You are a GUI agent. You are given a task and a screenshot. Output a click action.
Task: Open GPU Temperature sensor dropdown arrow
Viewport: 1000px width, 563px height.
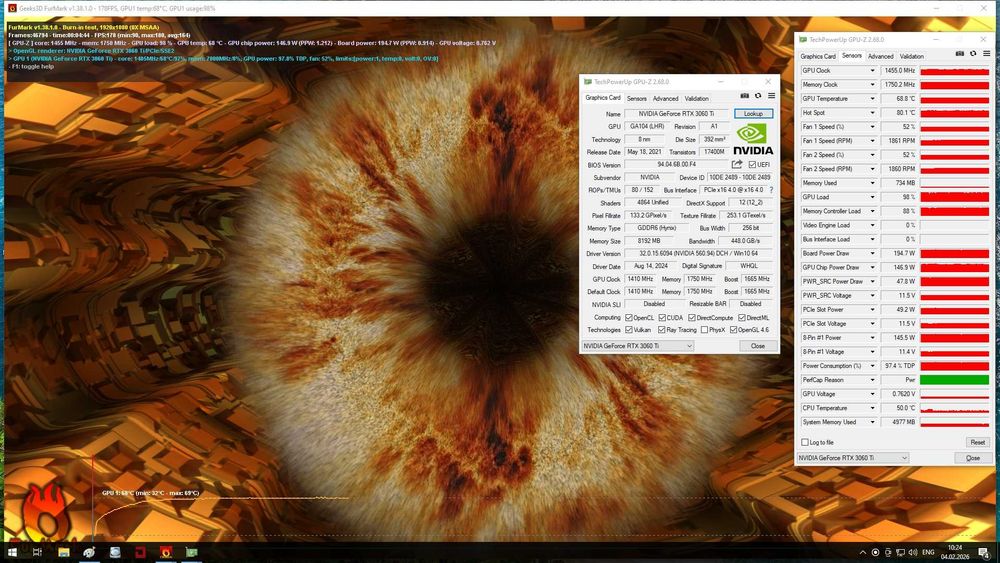(x=872, y=99)
